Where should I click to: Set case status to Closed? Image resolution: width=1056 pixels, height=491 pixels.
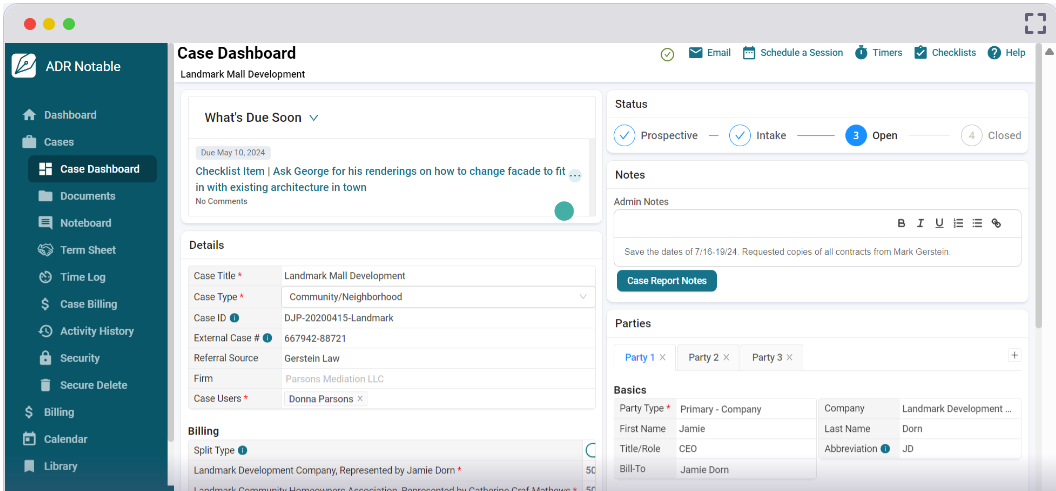[971, 136]
